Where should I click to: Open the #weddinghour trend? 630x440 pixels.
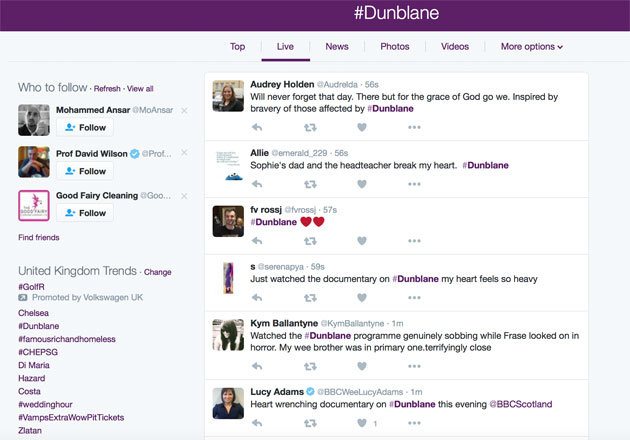tap(45, 404)
